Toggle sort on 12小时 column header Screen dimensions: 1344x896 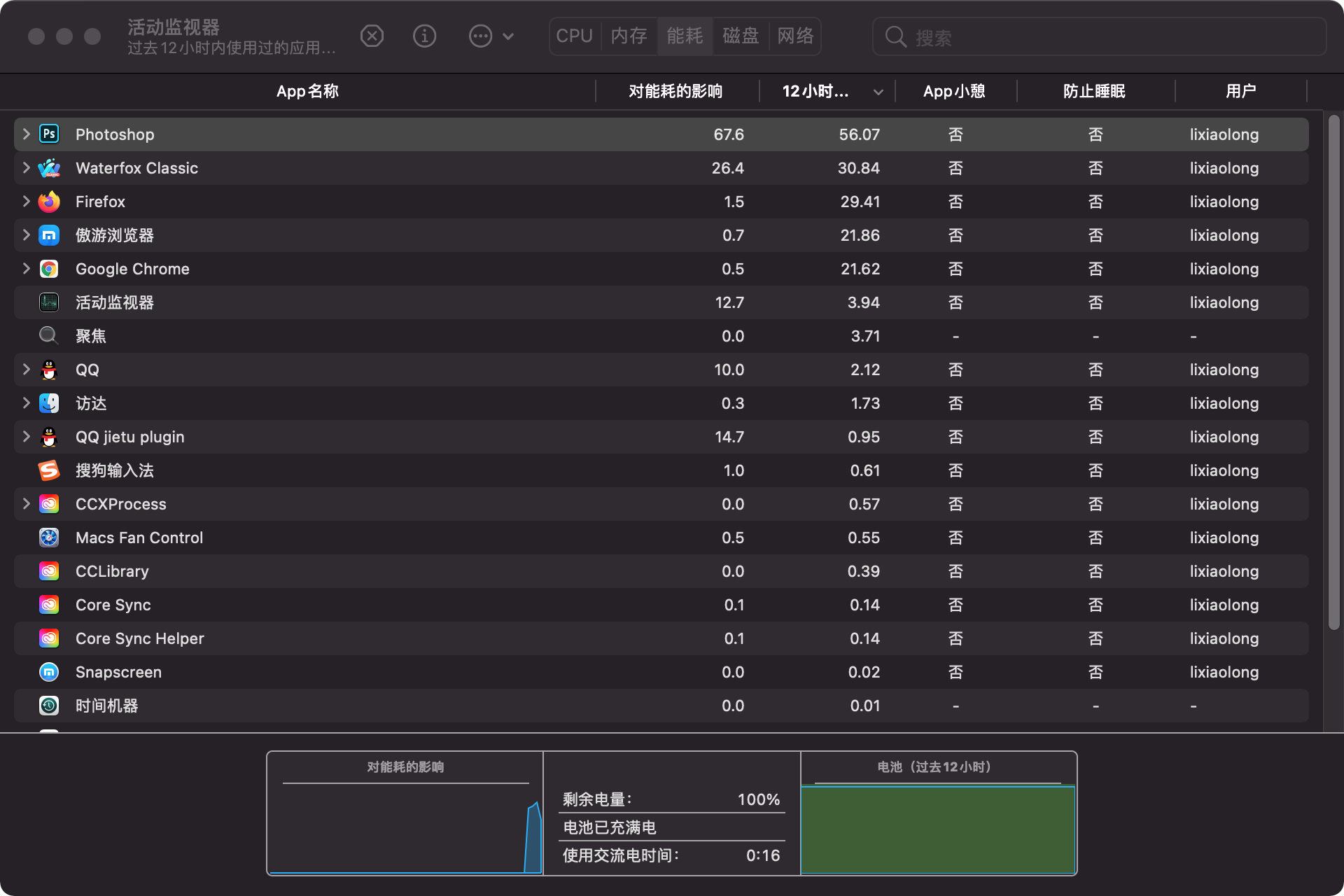(827, 91)
